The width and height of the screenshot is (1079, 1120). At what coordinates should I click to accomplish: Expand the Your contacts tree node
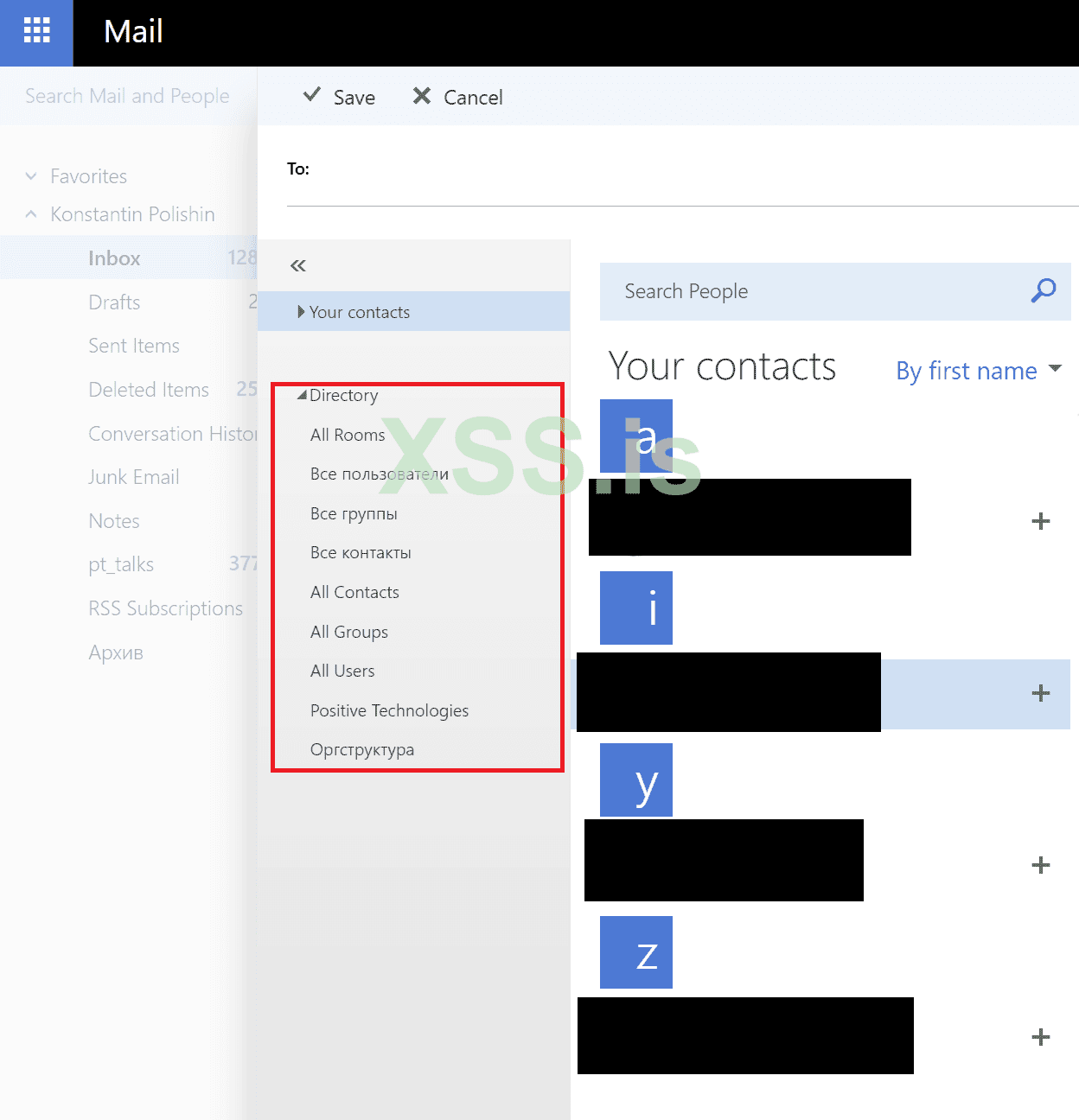click(x=301, y=312)
